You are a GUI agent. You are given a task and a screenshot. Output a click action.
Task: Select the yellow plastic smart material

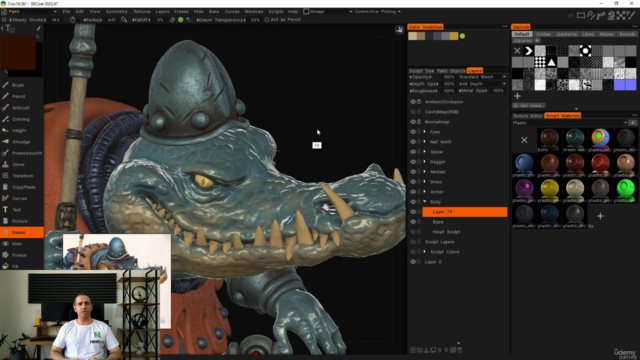click(550, 190)
